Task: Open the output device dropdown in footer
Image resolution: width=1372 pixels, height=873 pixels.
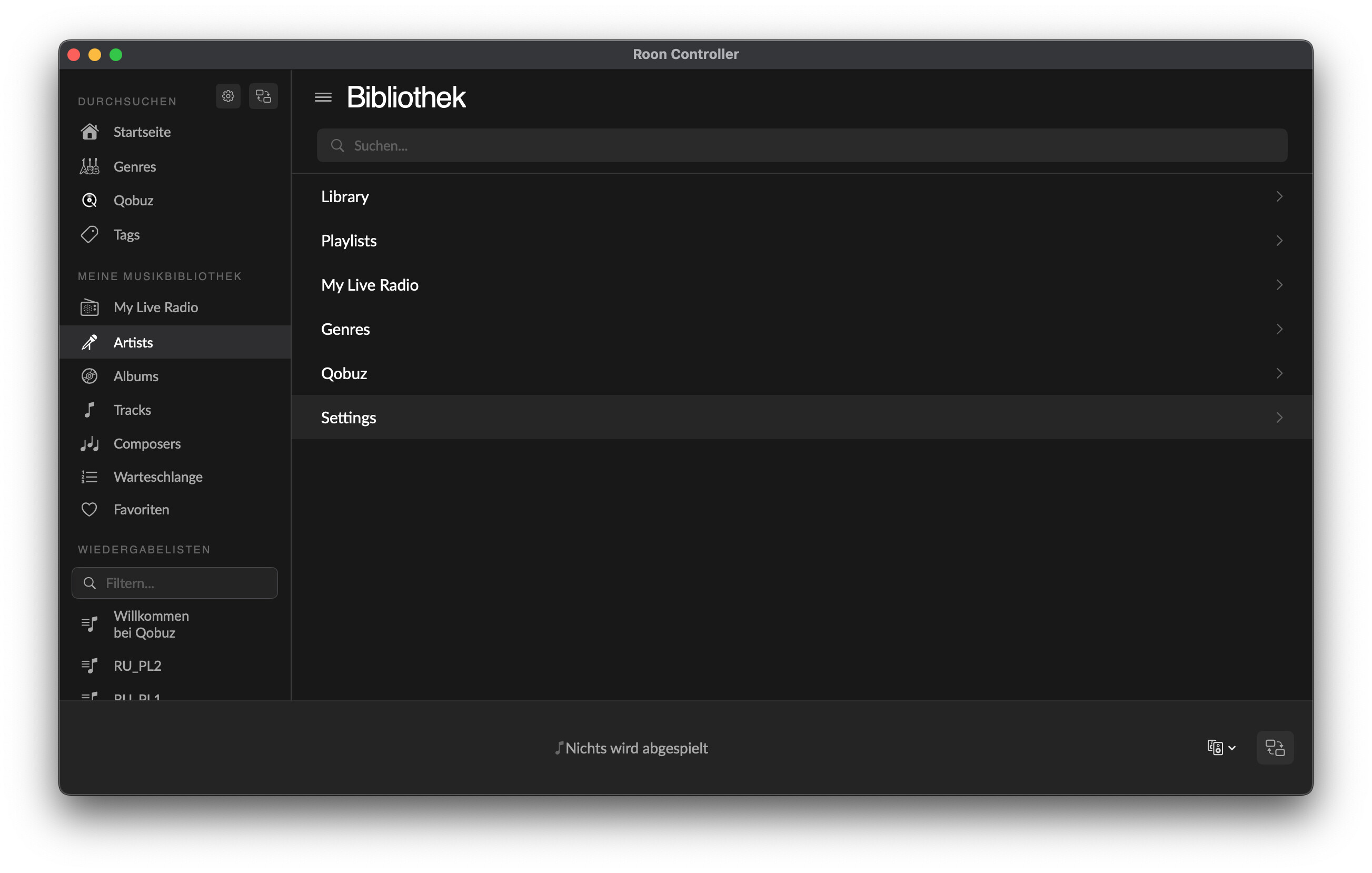Action: coord(1221,748)
